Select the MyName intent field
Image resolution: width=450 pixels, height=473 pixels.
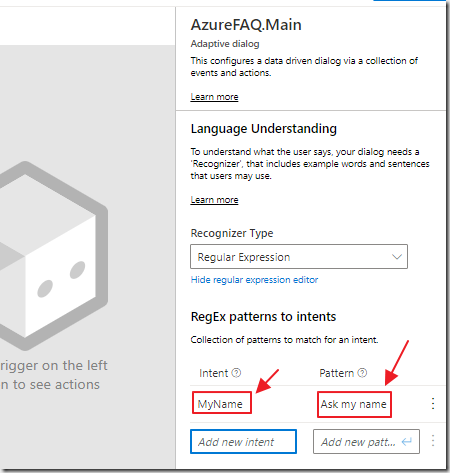[222, 403]
